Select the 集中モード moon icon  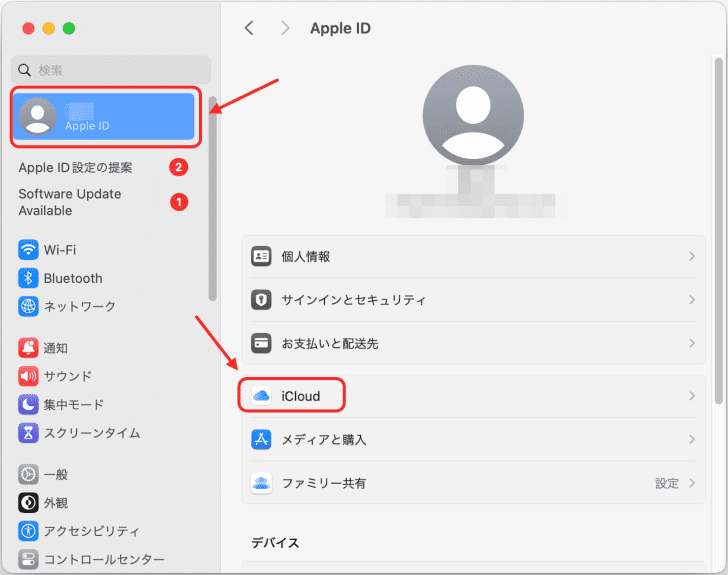(x=28, y=404)
